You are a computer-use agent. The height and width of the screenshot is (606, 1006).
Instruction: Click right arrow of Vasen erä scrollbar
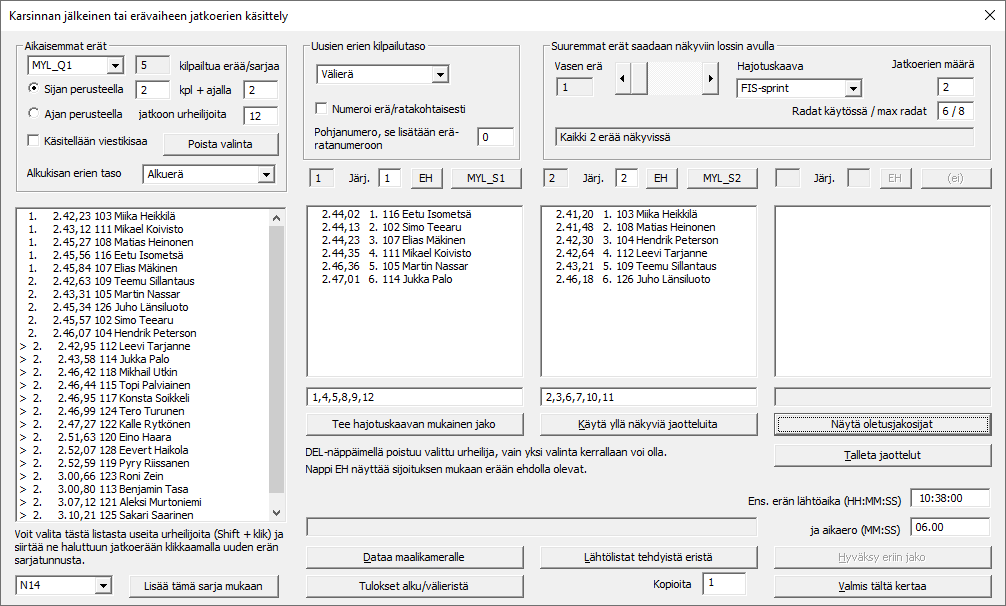710,77
